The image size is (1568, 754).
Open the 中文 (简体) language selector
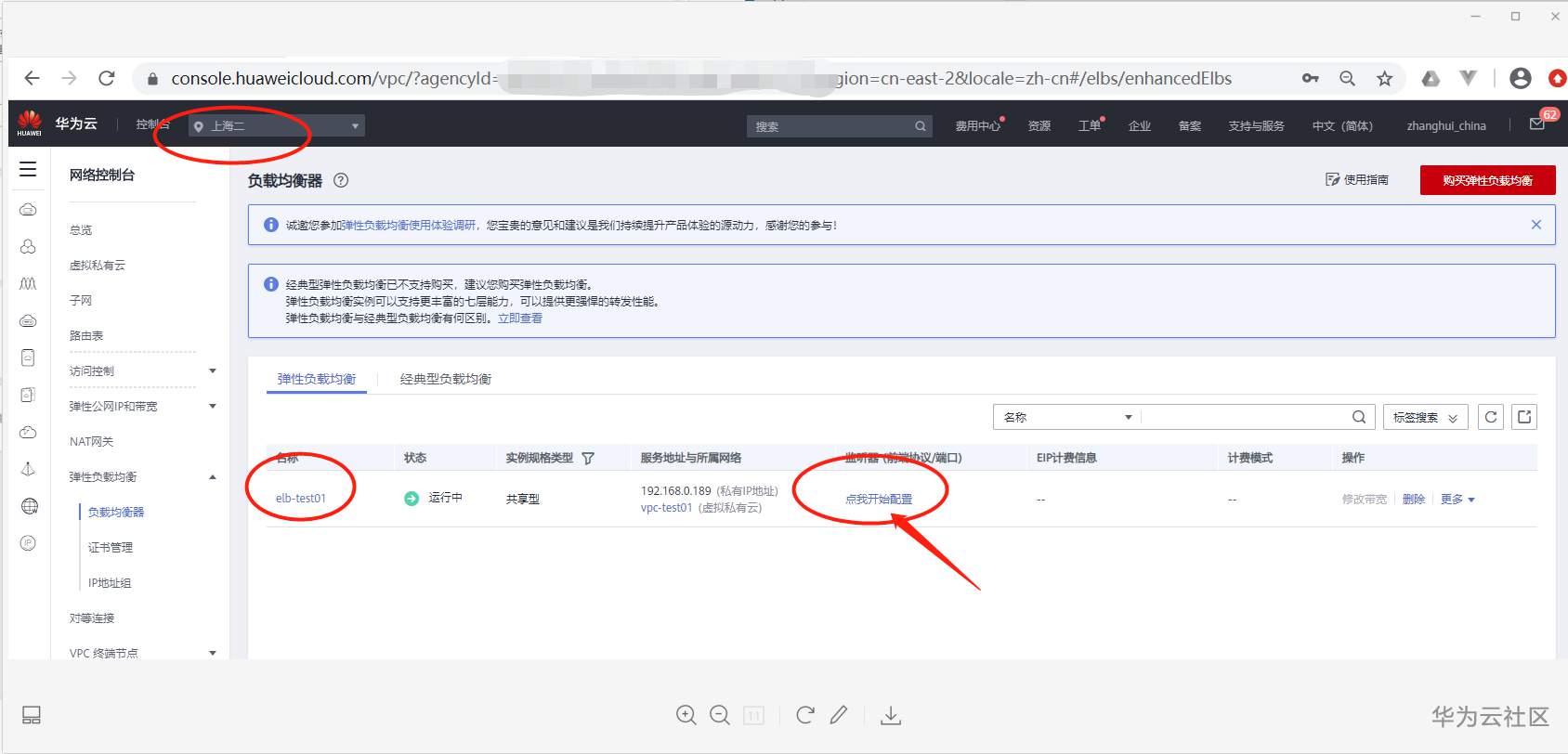click(1342, 126)
